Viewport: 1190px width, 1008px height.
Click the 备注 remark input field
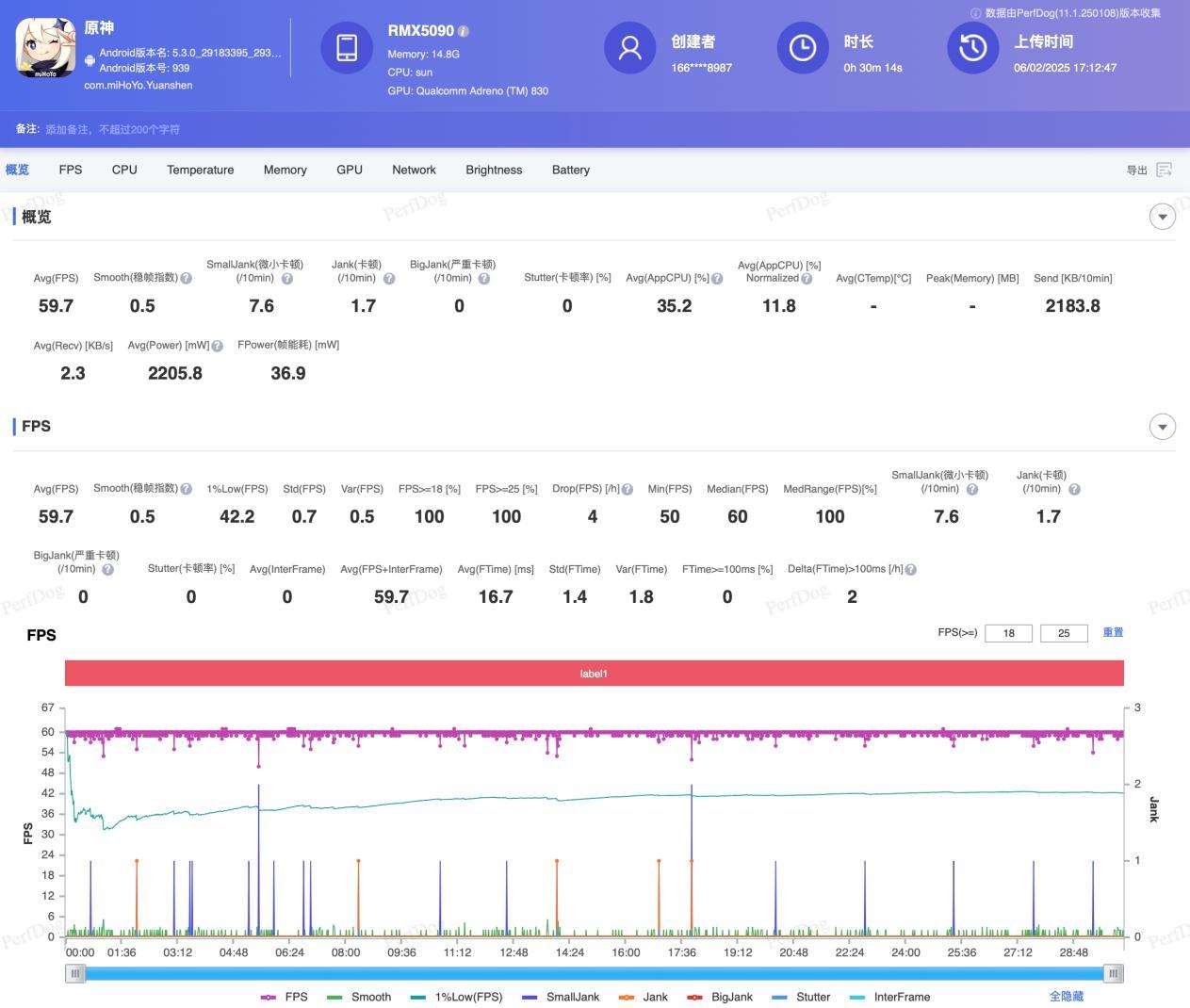tap(113, 129)
